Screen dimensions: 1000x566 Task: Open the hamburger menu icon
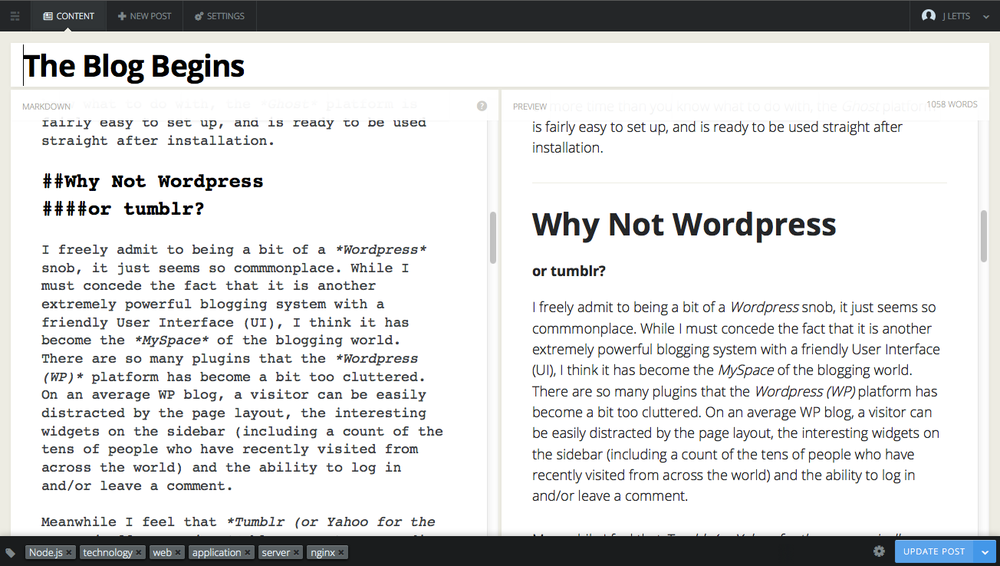point(15,16)
